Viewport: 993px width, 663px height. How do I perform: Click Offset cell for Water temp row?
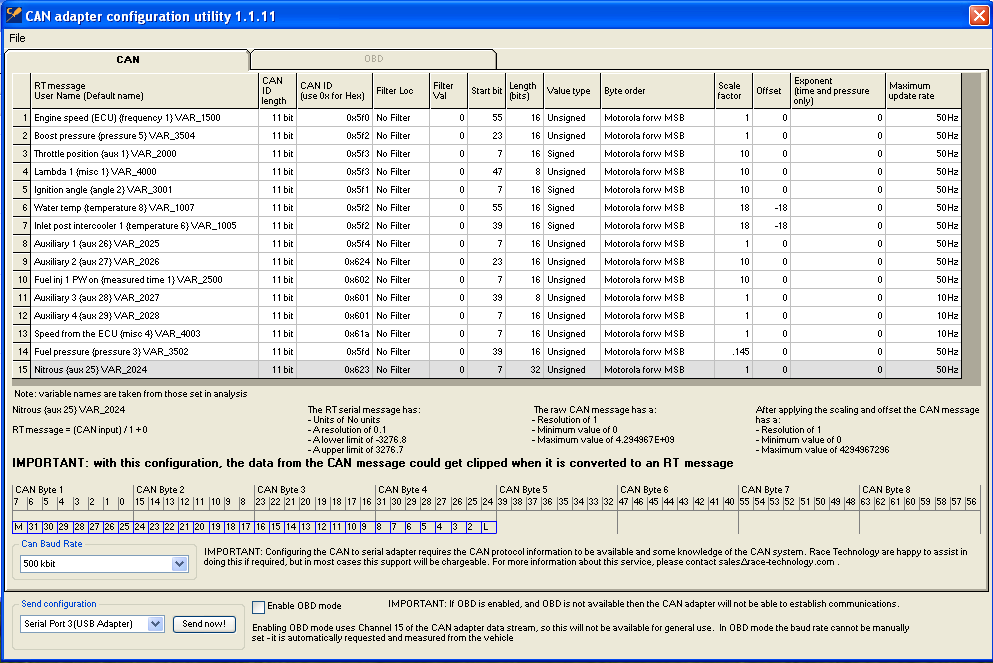click(770, 208)
